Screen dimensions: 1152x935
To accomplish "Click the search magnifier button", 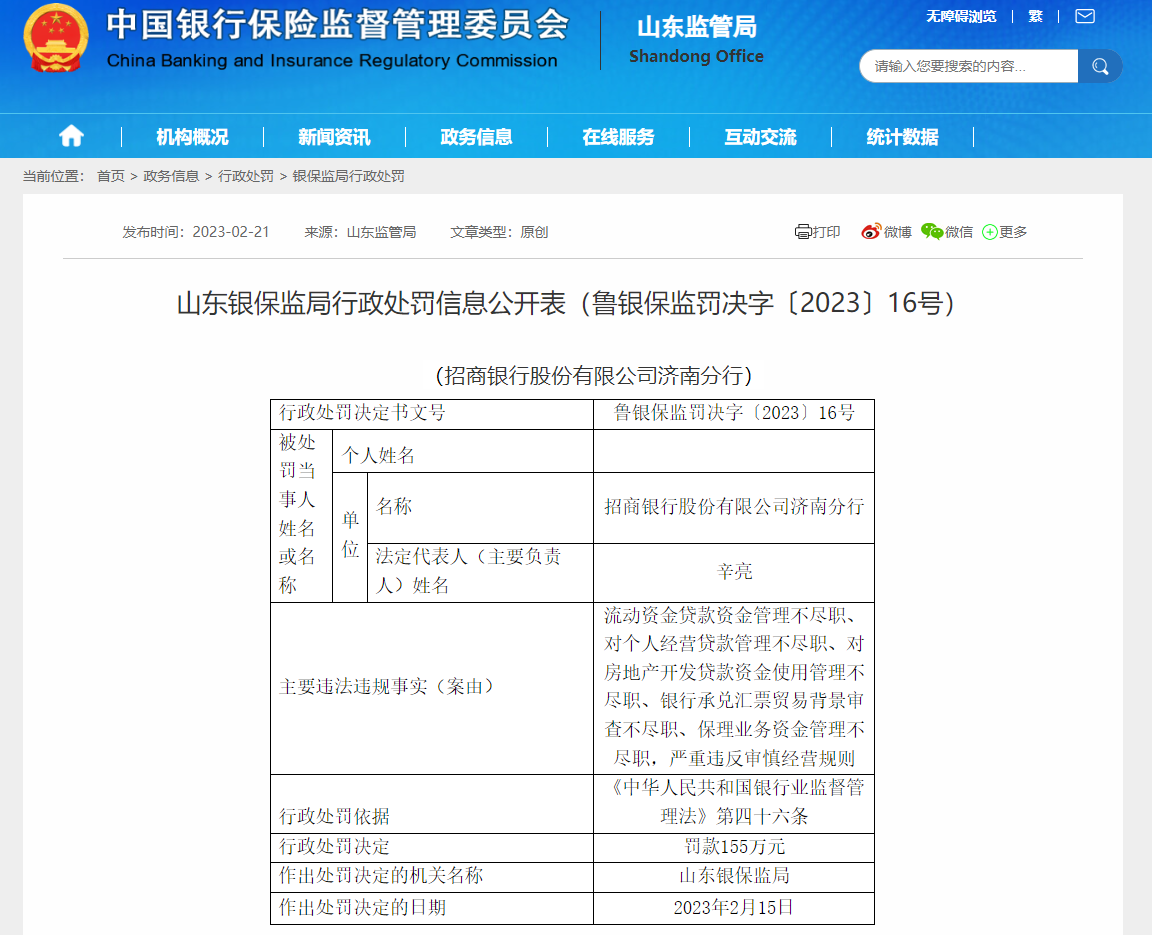I will click(x=1100, y=66).
